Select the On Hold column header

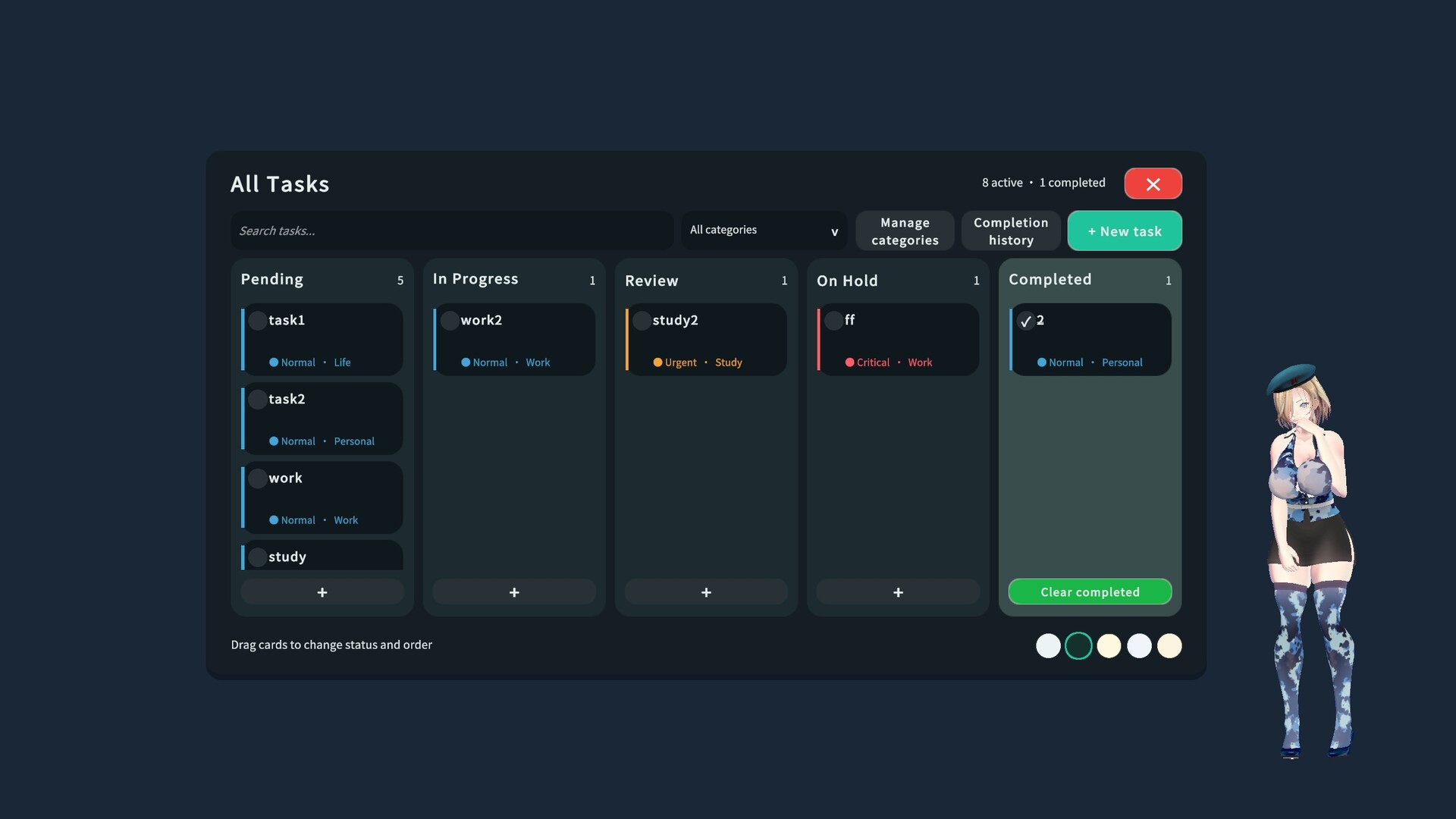847,281
